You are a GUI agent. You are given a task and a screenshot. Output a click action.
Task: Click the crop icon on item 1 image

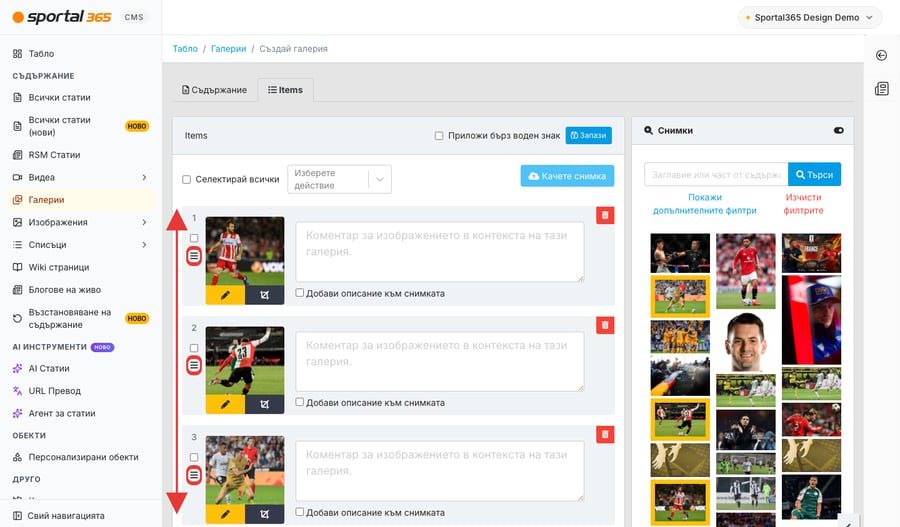[x=265, y=295]
